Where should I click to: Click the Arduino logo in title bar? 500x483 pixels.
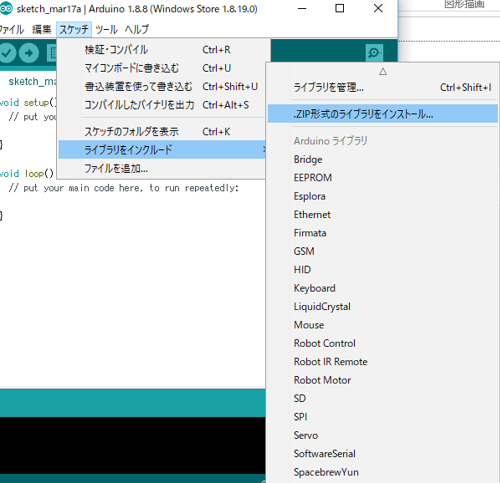point(6,8)
